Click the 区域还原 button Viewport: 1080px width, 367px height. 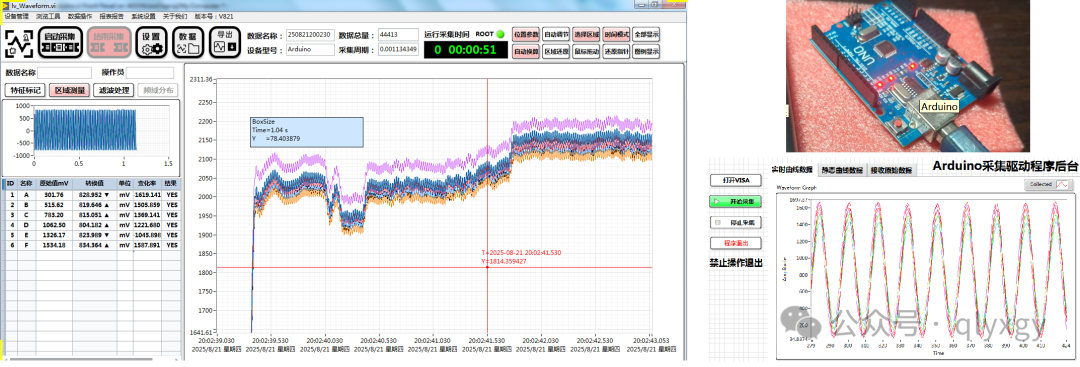(x=556, y=52)
